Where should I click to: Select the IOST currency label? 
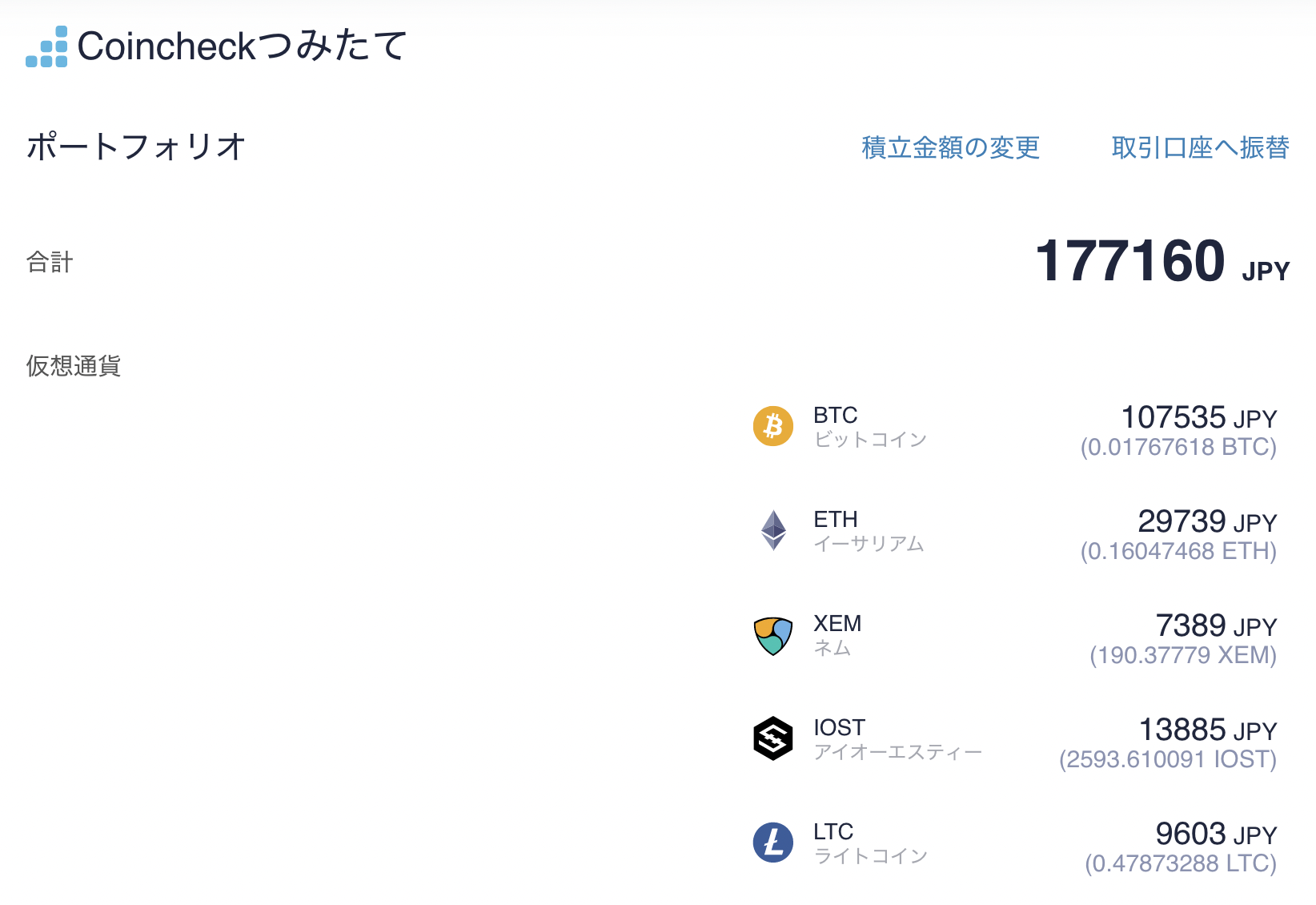[839, 727]
